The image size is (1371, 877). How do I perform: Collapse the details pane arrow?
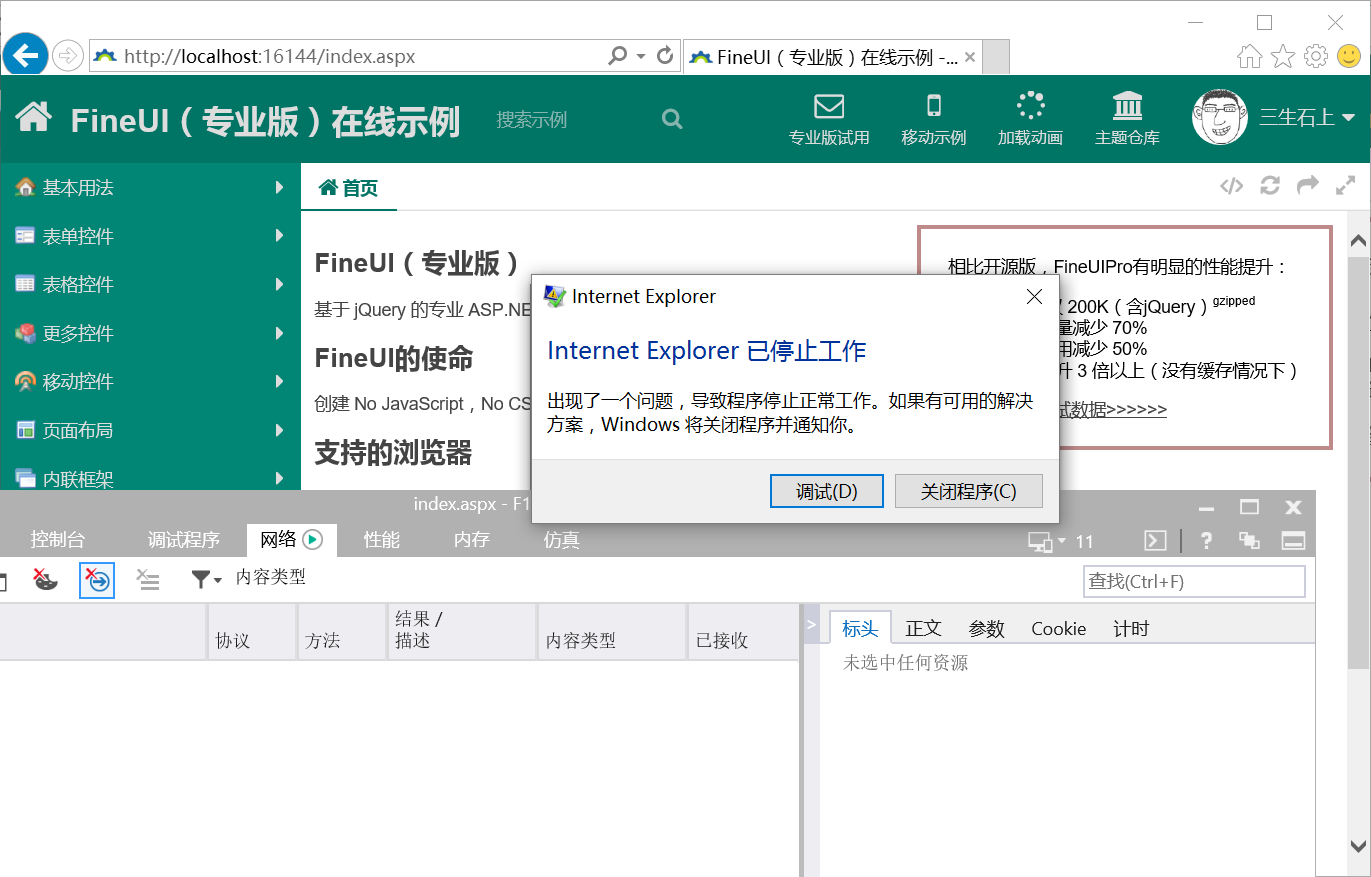coord(812,624)
